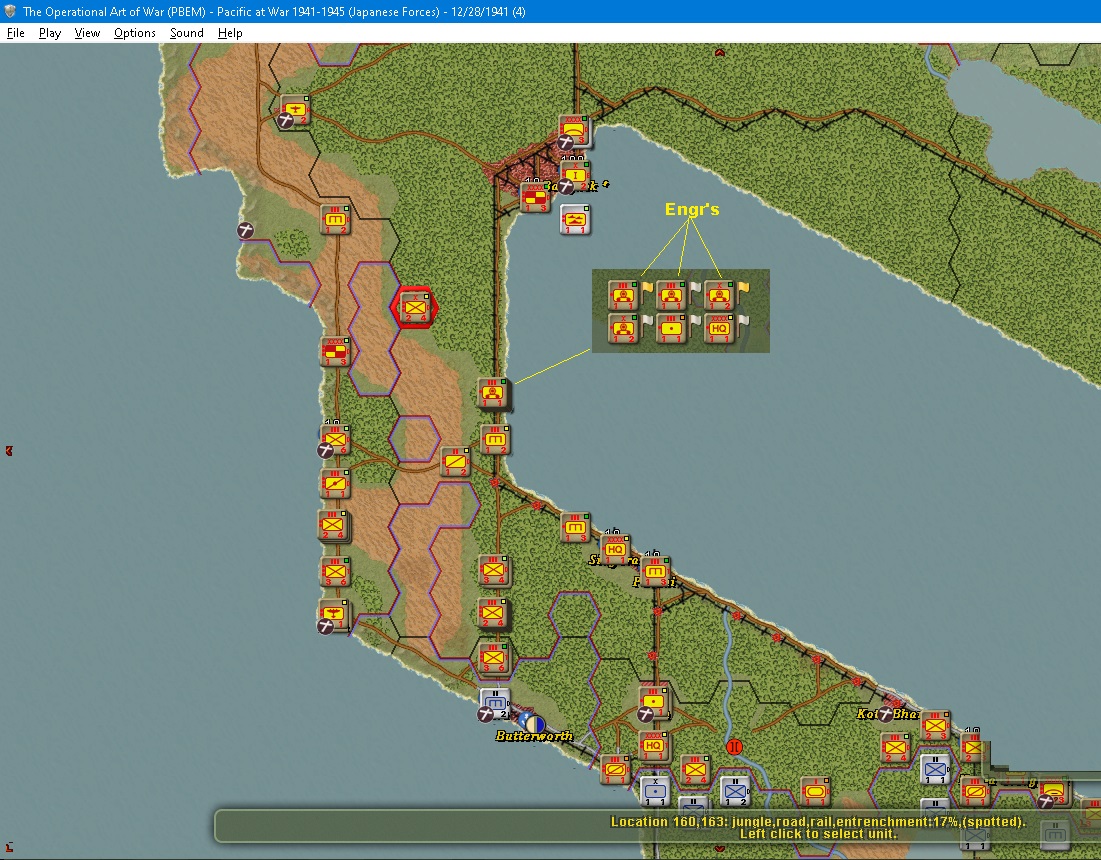Screen dimensions: 1101x860
Task: Select the battalion 1-2 unit with diagonal slash symbol
Action: (x=456, y=461)
